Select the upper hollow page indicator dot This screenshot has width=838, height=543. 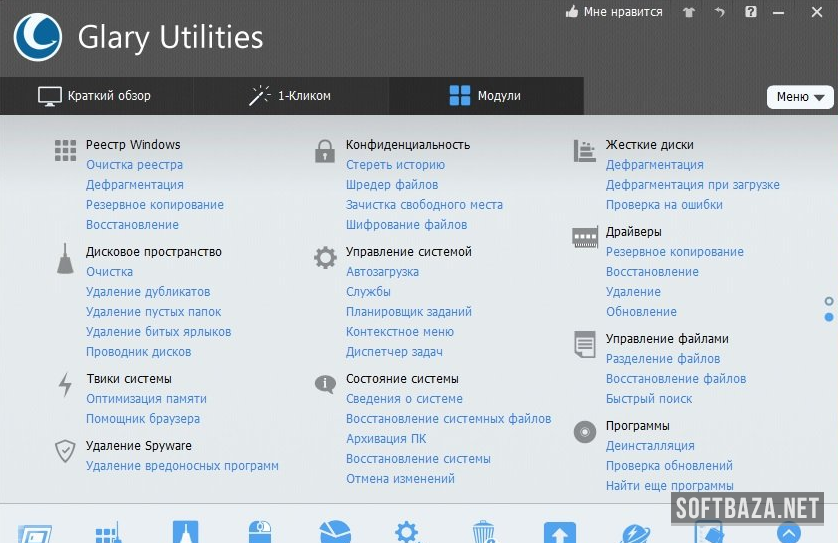click(x=829, y=301)
